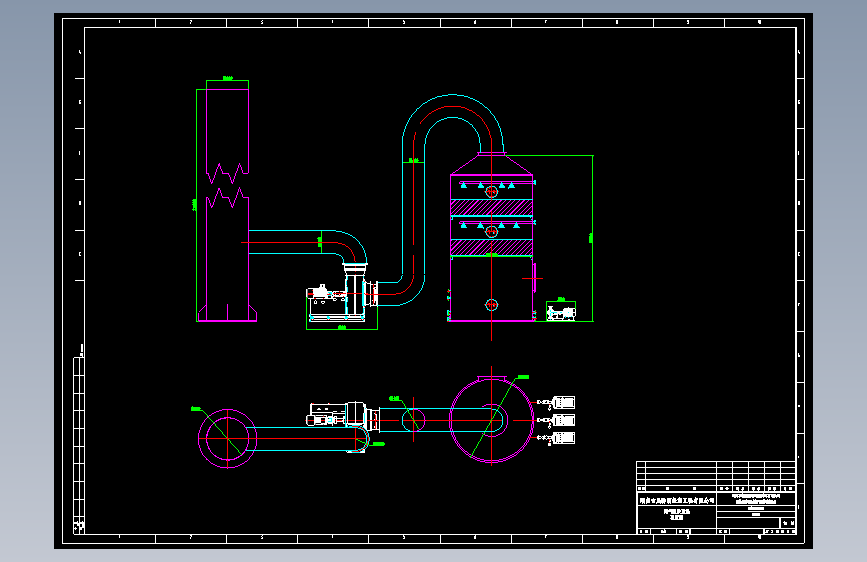Select the circulation pump beside the tower base
Screen dimensions: 867x562
pyautogui.click(x=561, y=314)
